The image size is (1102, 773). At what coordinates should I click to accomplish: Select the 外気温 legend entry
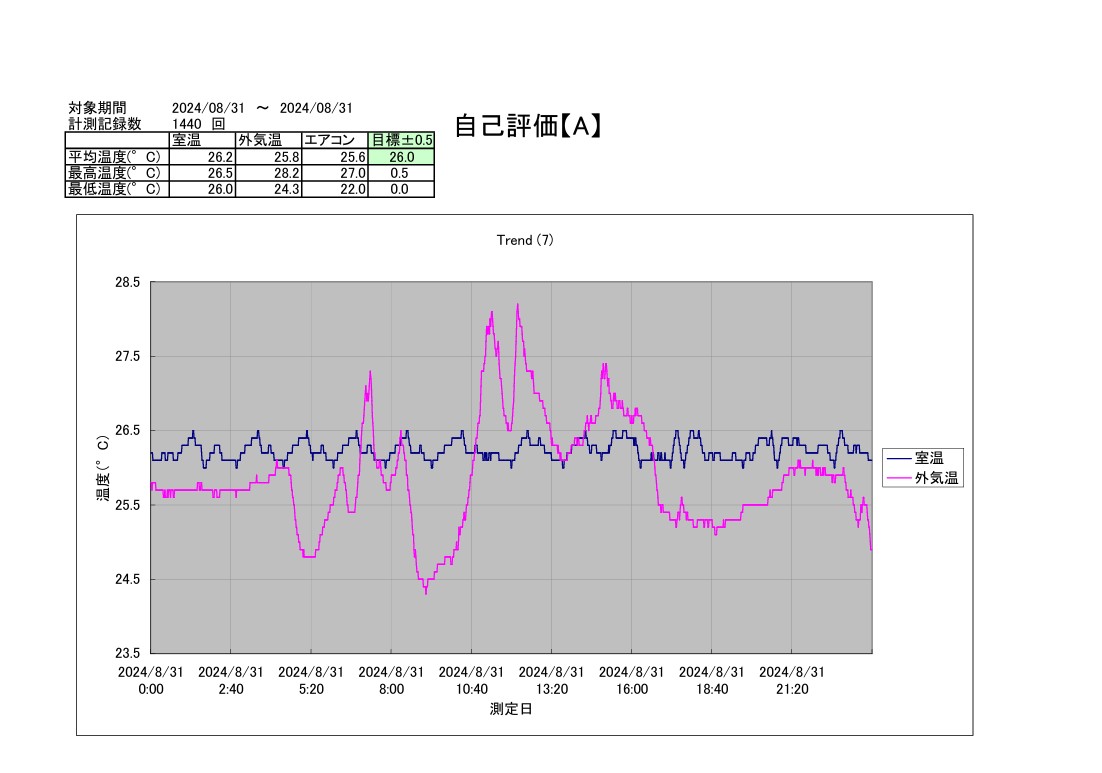[x=936, y=479]
